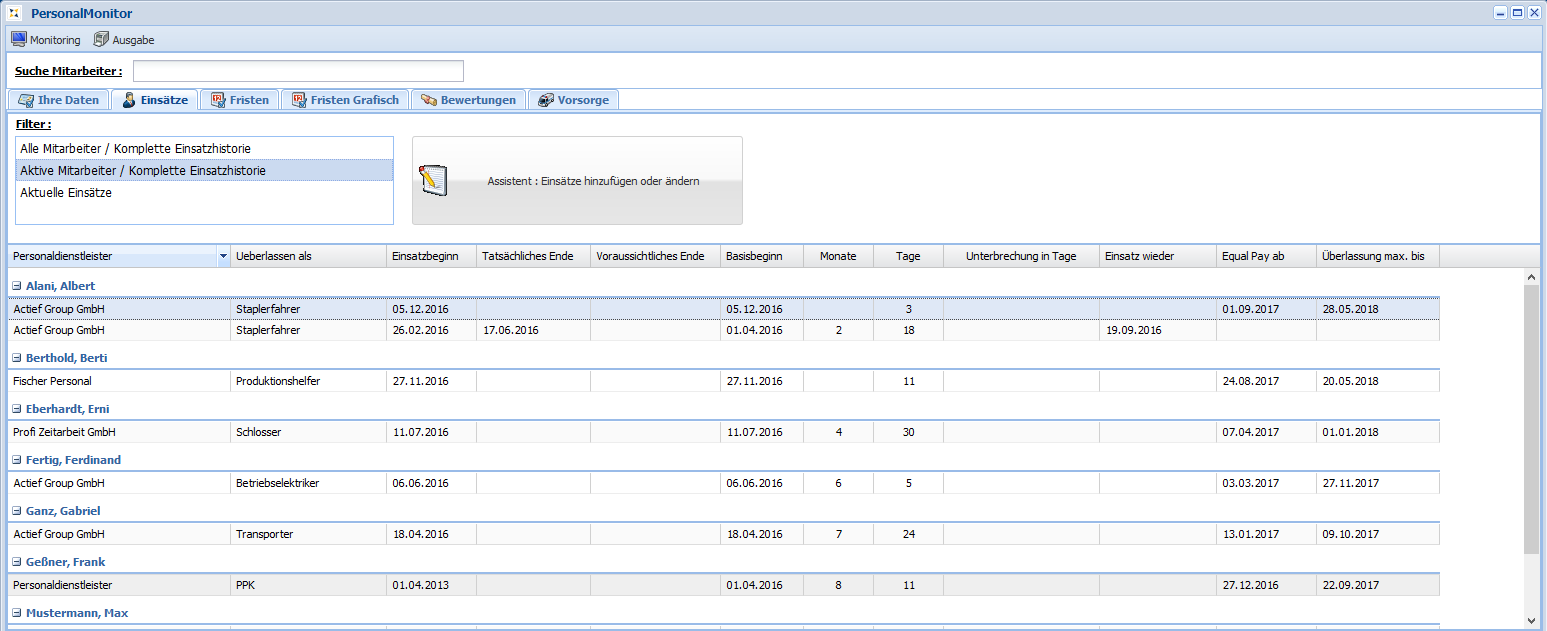Click the Ausgabe printer icon

click(x=101, y=40)
